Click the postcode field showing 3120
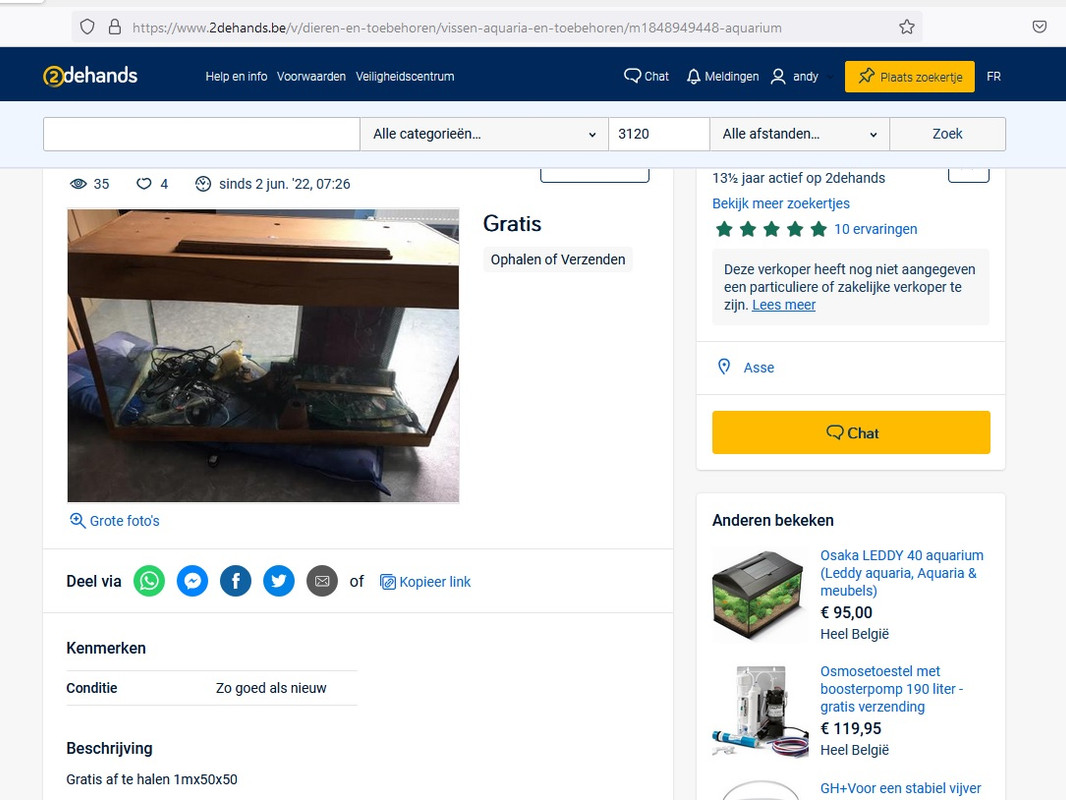Image resolution: width=1066 pixels, height=800 pixels. 659,134
